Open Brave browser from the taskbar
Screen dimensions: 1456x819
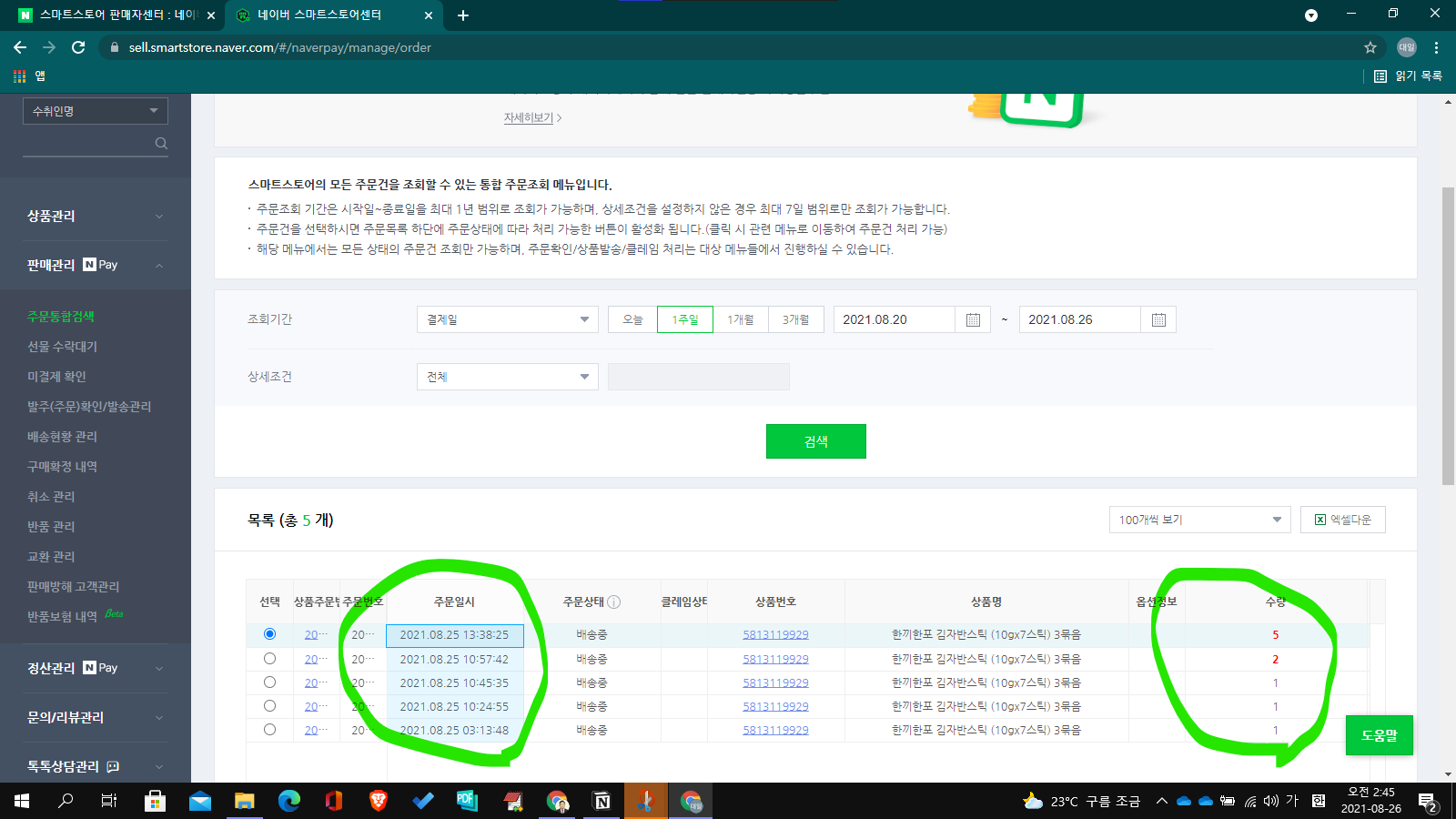click(x=378, y=801)
